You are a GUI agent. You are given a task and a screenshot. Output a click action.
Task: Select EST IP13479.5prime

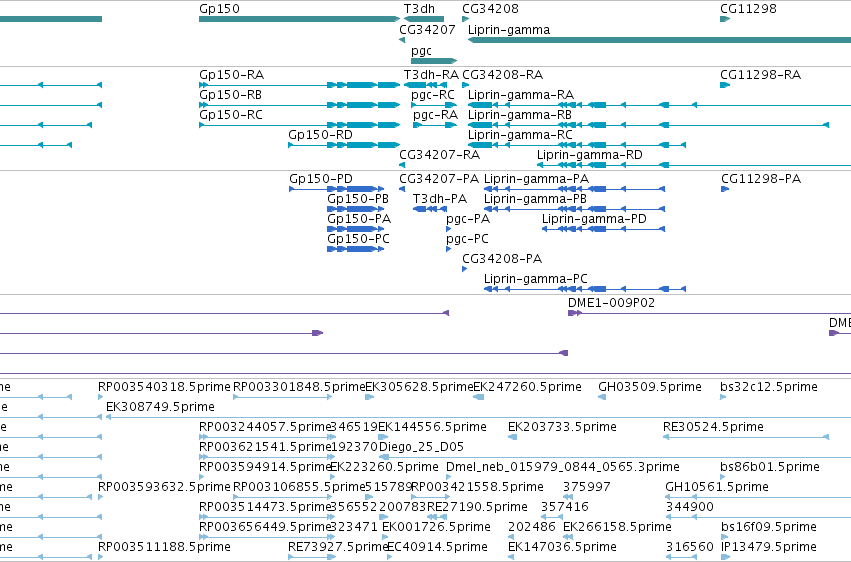[x=769, y=547]
